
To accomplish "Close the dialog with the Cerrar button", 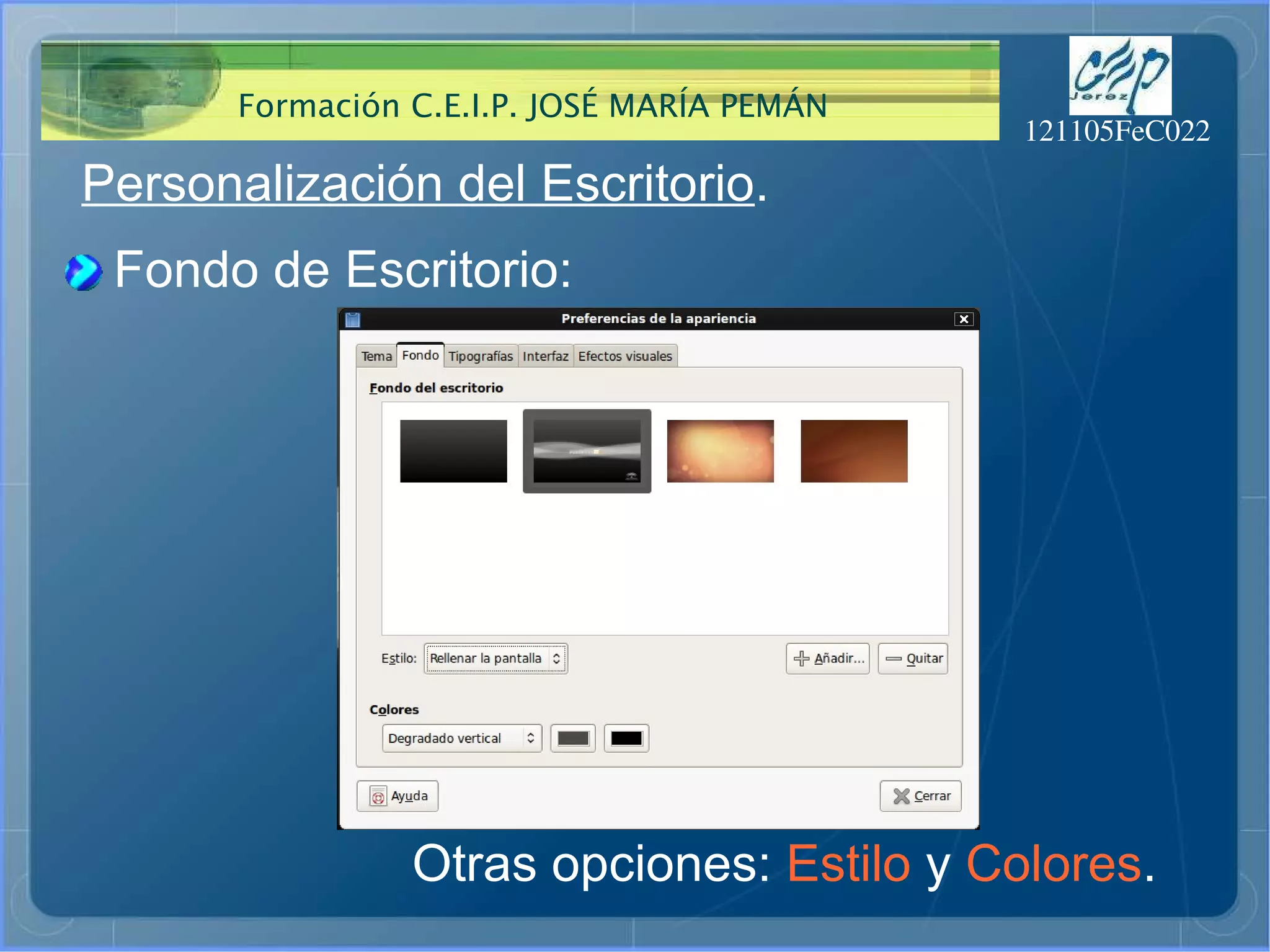I will pos(920,796).
